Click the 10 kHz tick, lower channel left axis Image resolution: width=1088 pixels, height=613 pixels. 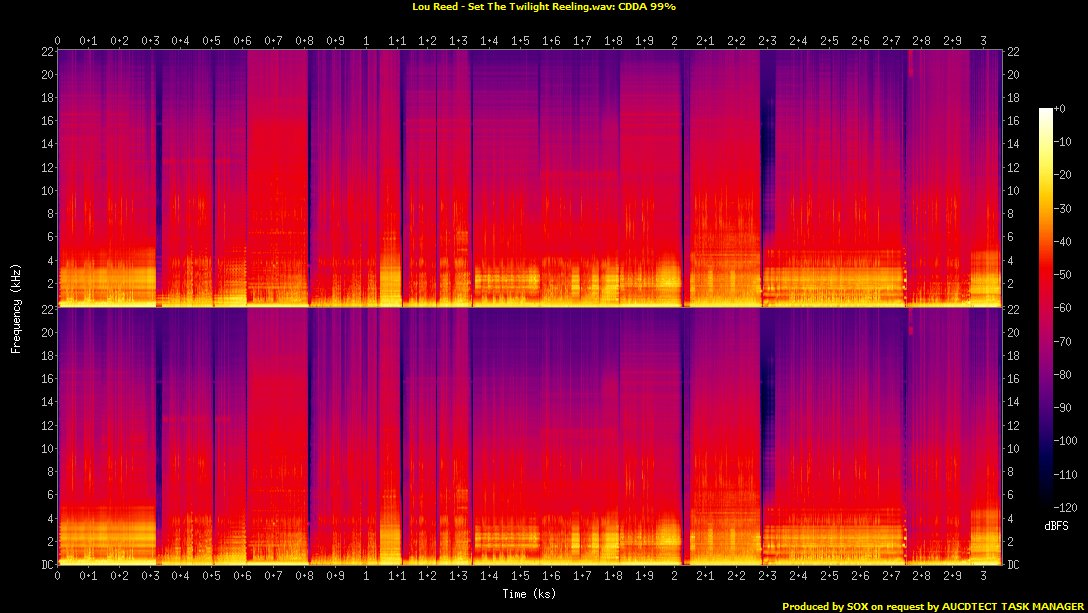click(x=48, y=448)
